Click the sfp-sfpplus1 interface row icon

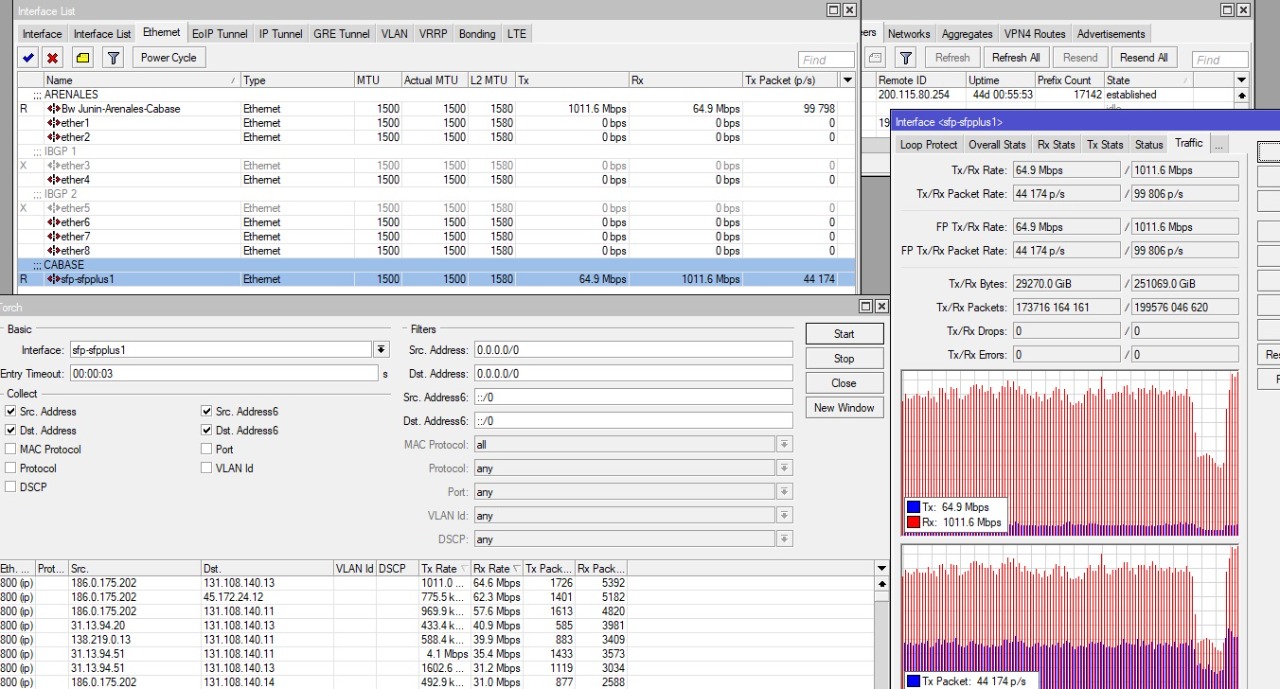[x=54, y=279]
